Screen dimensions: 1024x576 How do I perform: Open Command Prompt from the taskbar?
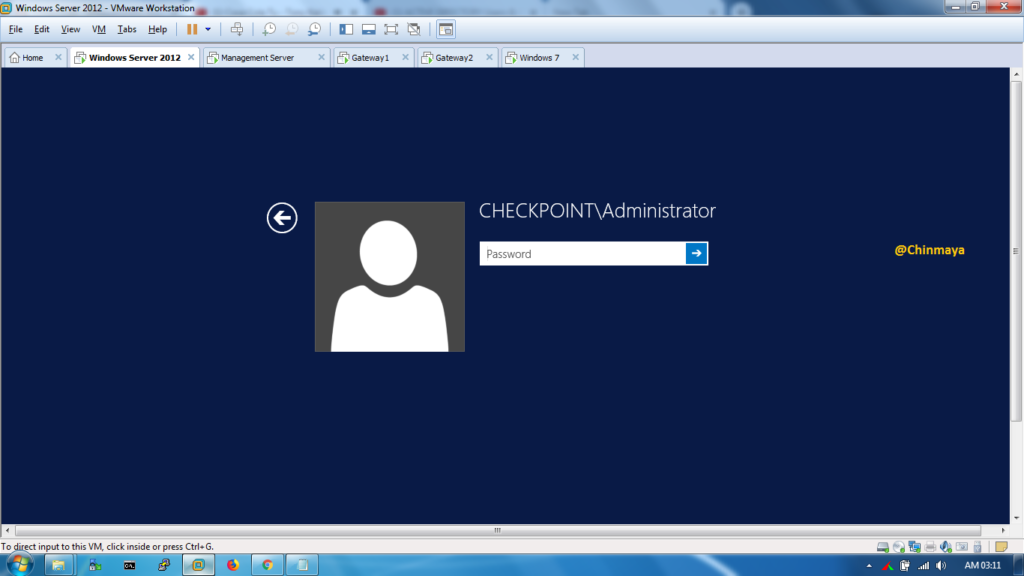129,565
